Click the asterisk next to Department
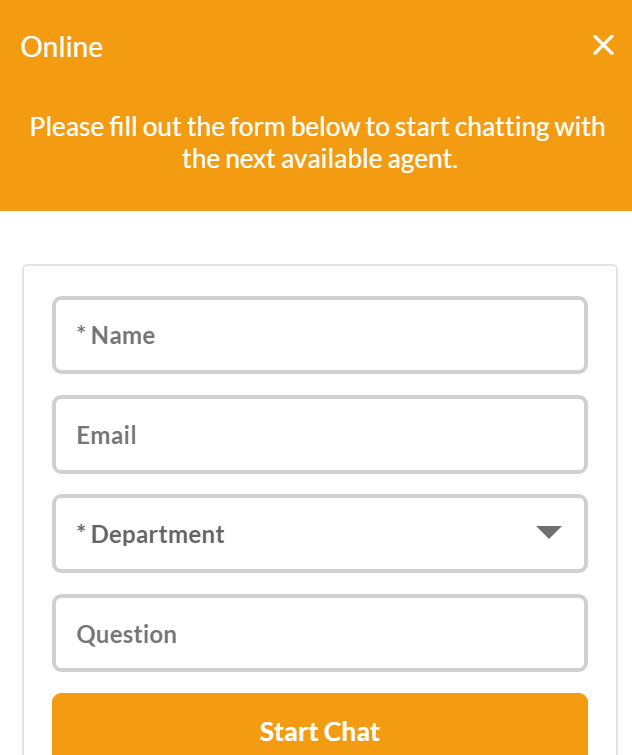 tap(81, 530)
